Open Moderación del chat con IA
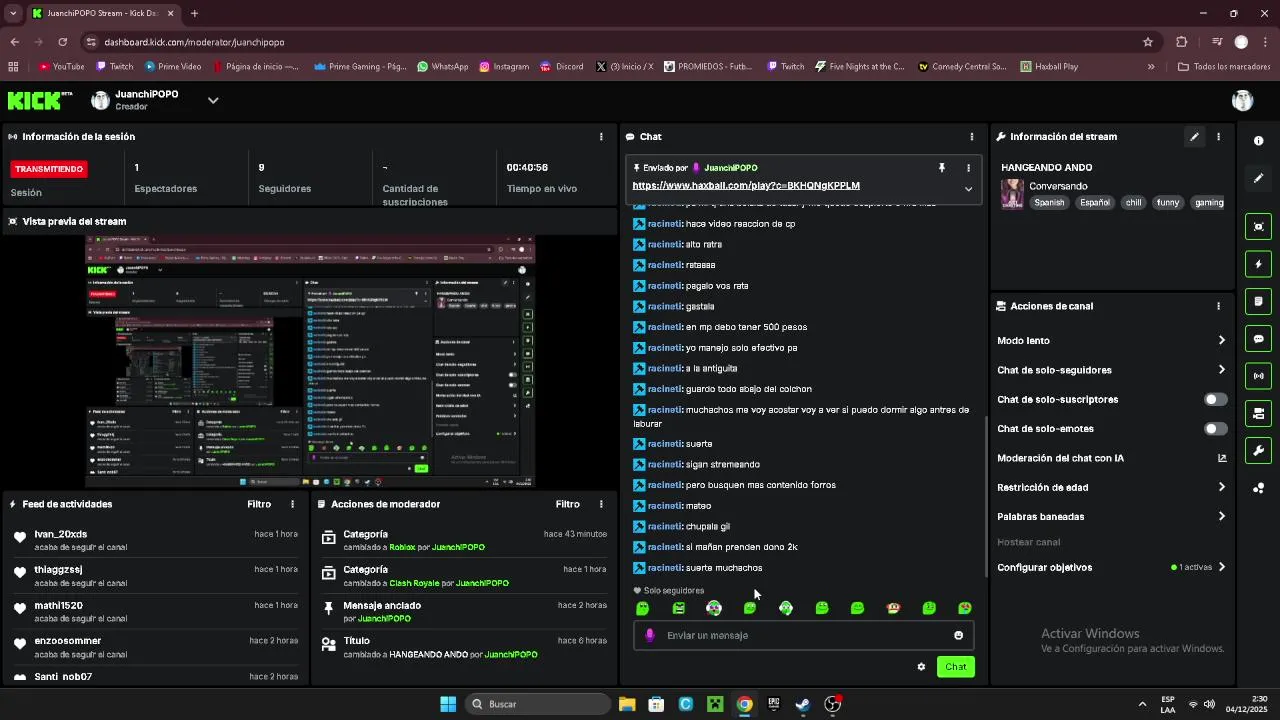Viewport: 1280px width, 720px height. [x=1111, y=458]
